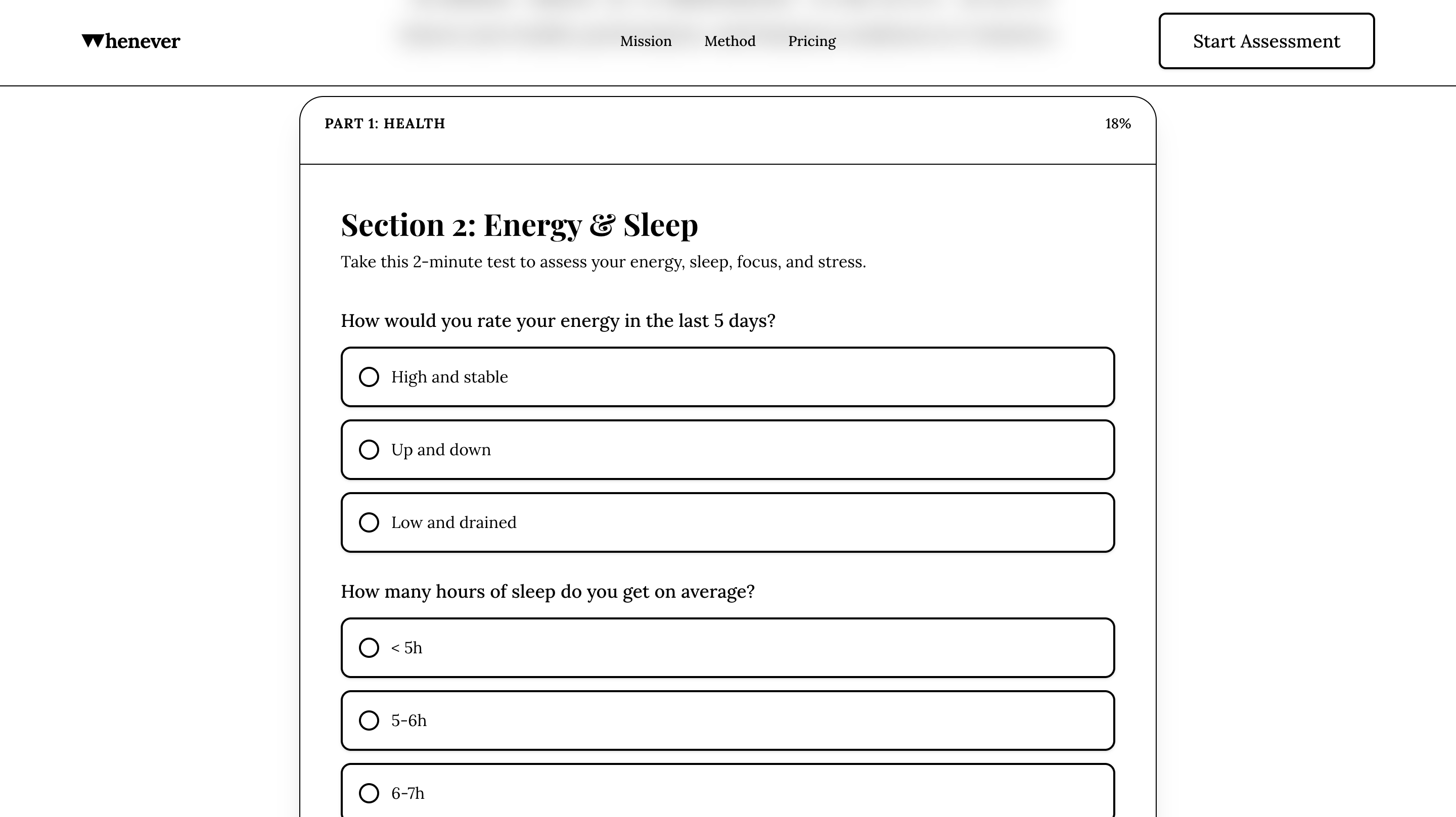Click the sleep hours question text

click(x=547, y=592)
